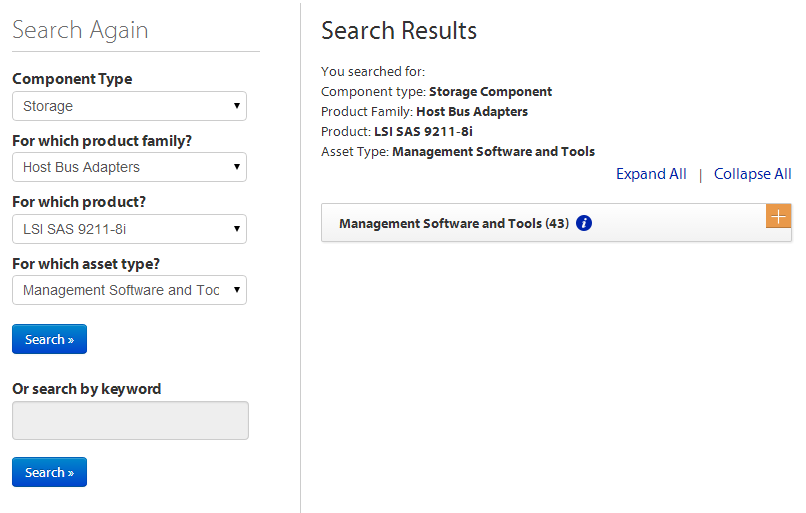Focus the search by keyword input field

[131, 420]
